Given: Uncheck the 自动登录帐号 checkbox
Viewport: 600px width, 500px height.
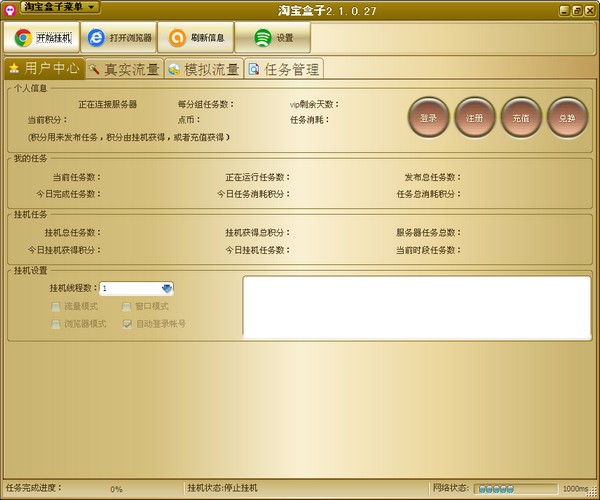Looking at the screenshot, I should 127,324.
